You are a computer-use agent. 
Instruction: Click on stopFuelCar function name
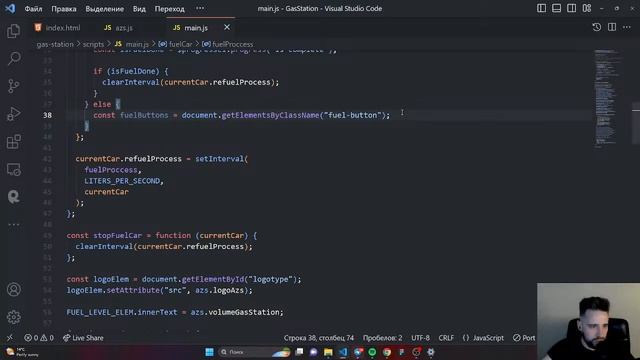coord(118,236)
